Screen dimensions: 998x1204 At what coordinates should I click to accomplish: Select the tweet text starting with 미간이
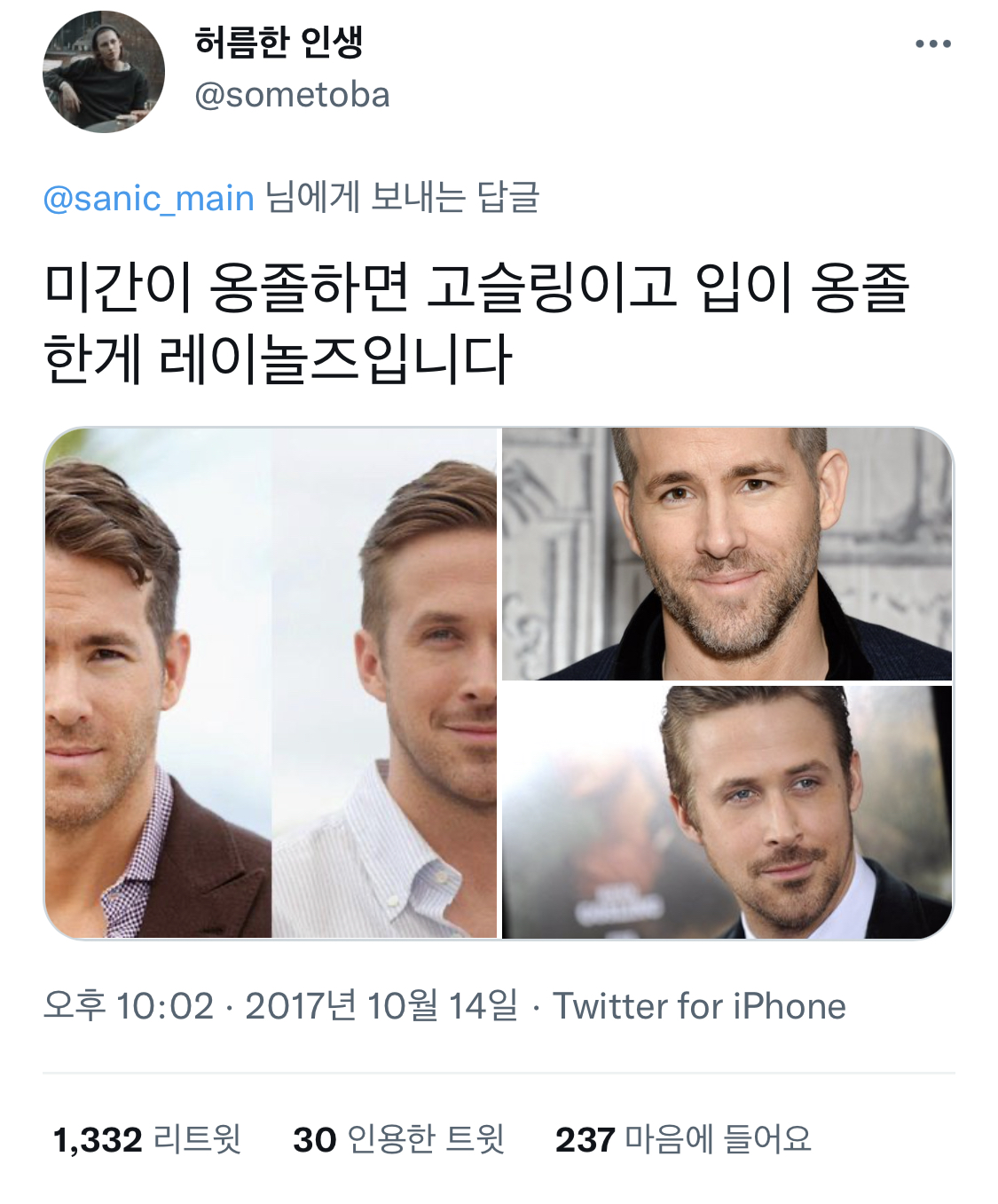[x=477, y=323]
